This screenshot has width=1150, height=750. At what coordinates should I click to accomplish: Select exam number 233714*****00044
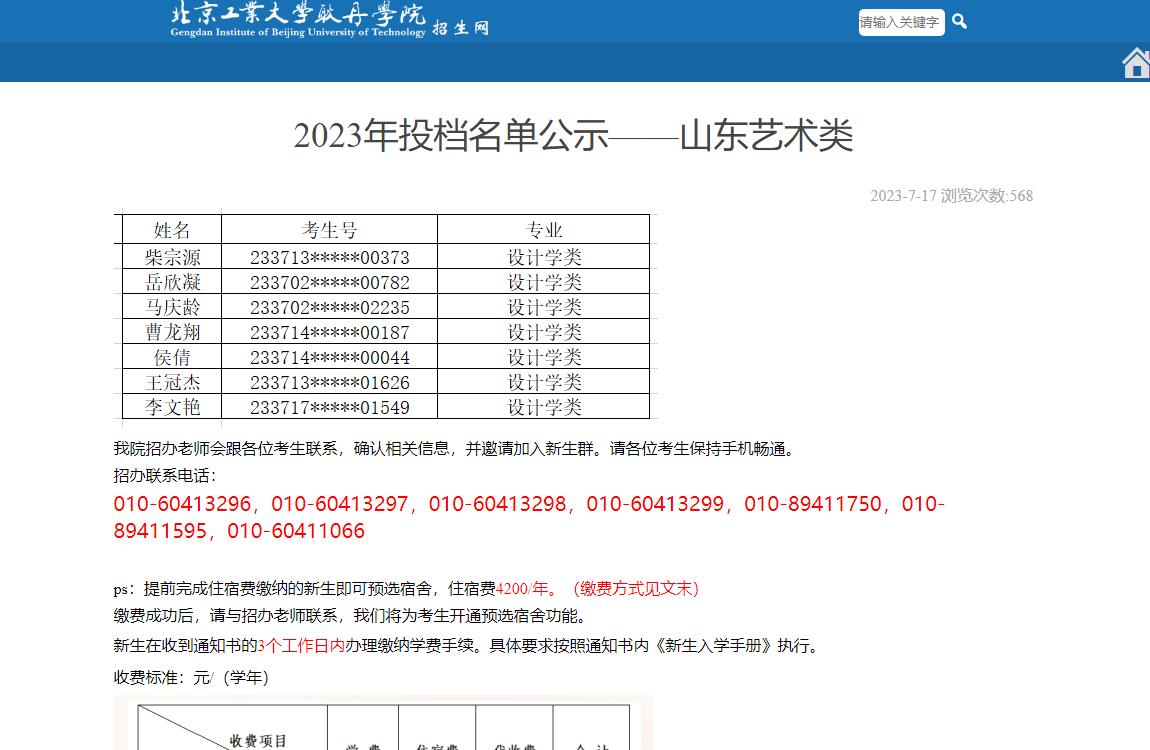click(329, 357)
